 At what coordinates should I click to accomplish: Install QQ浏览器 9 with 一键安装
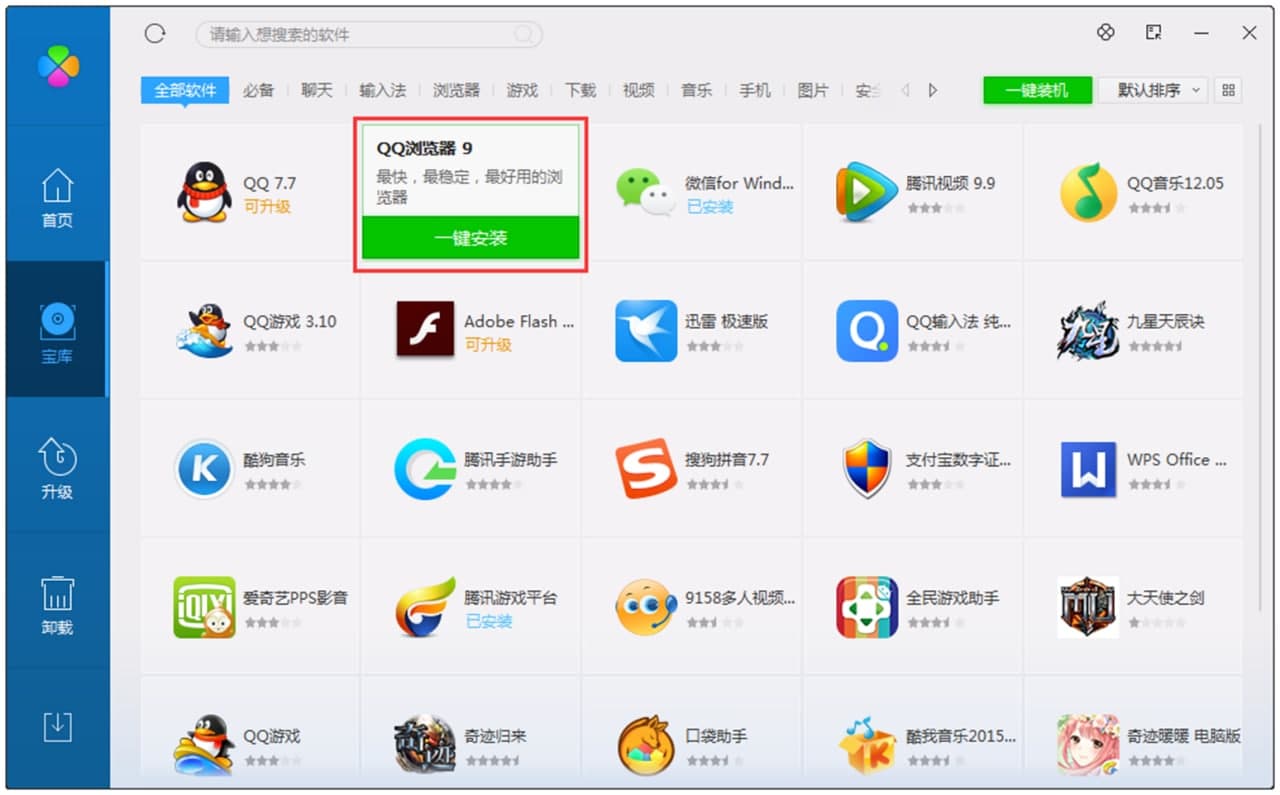click(x=470, y=238)
